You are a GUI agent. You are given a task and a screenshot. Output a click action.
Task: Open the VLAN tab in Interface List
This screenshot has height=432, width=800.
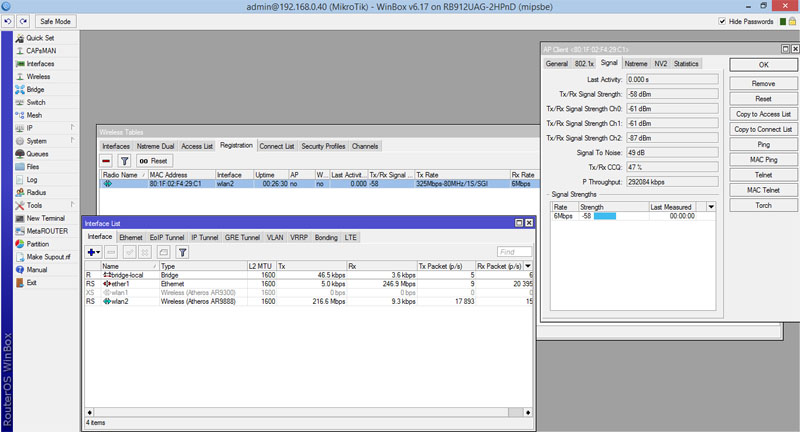(x=275, y=238)
